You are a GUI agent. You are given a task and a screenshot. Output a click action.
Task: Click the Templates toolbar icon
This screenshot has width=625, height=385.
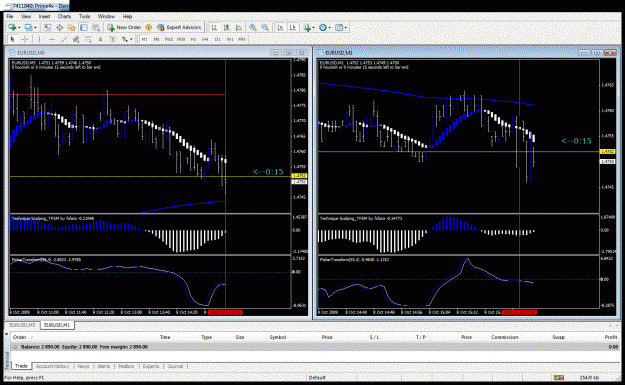pyautogui.click(x=339, y=27)
